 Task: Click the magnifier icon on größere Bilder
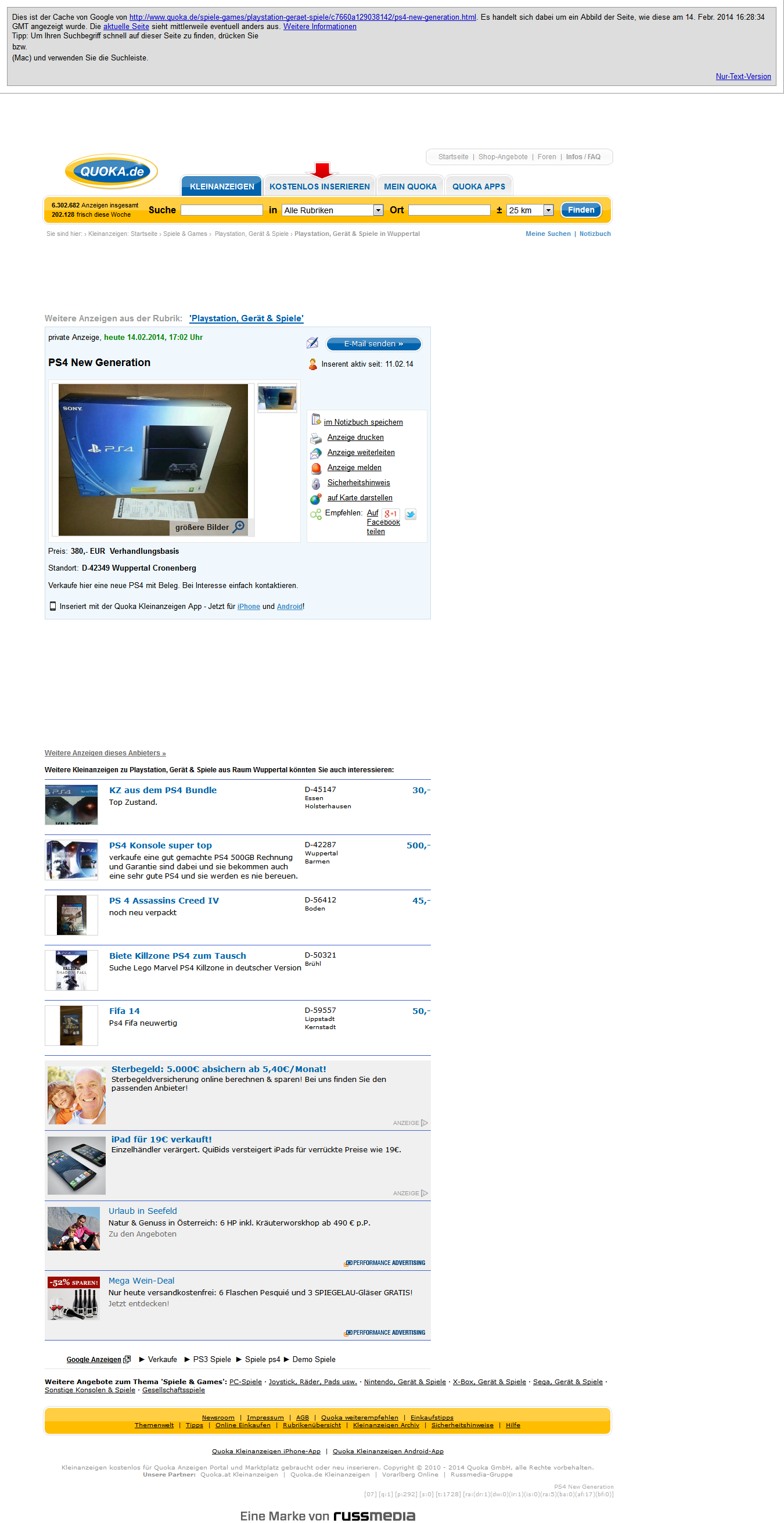239,526
